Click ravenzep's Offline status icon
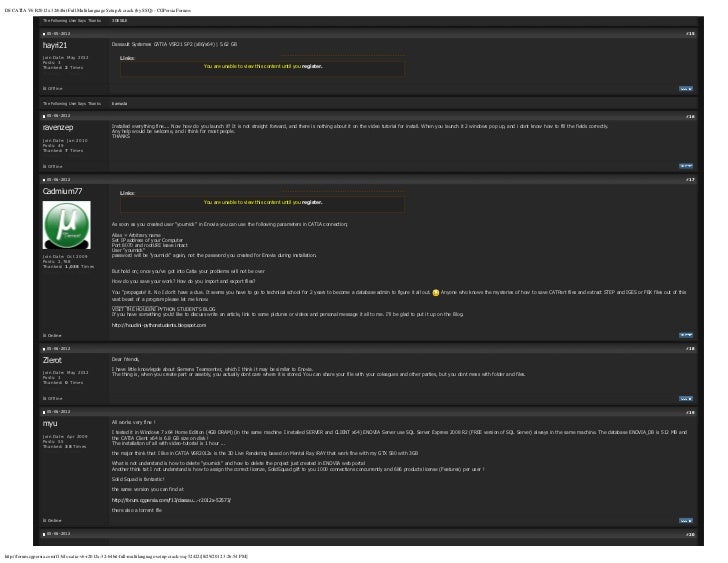Screen dimensions: 728x563 click(45, 166)
